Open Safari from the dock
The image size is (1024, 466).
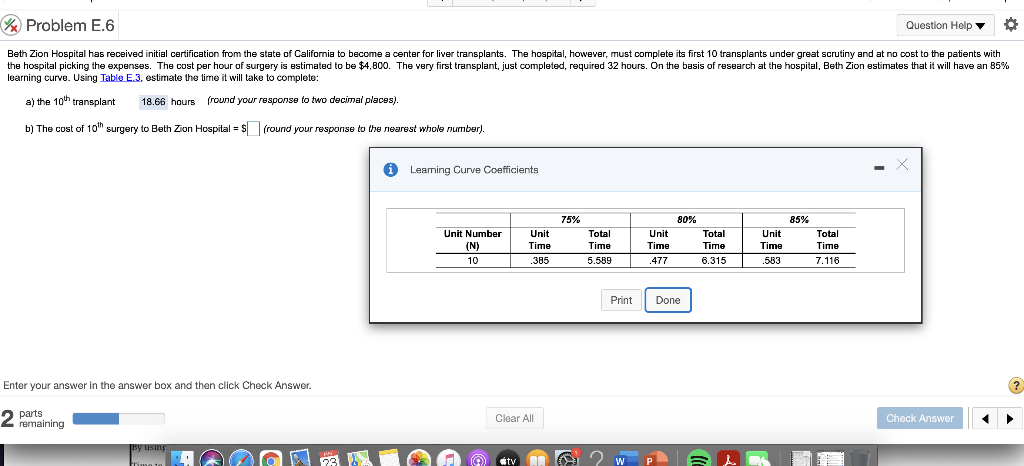point(242,458)
